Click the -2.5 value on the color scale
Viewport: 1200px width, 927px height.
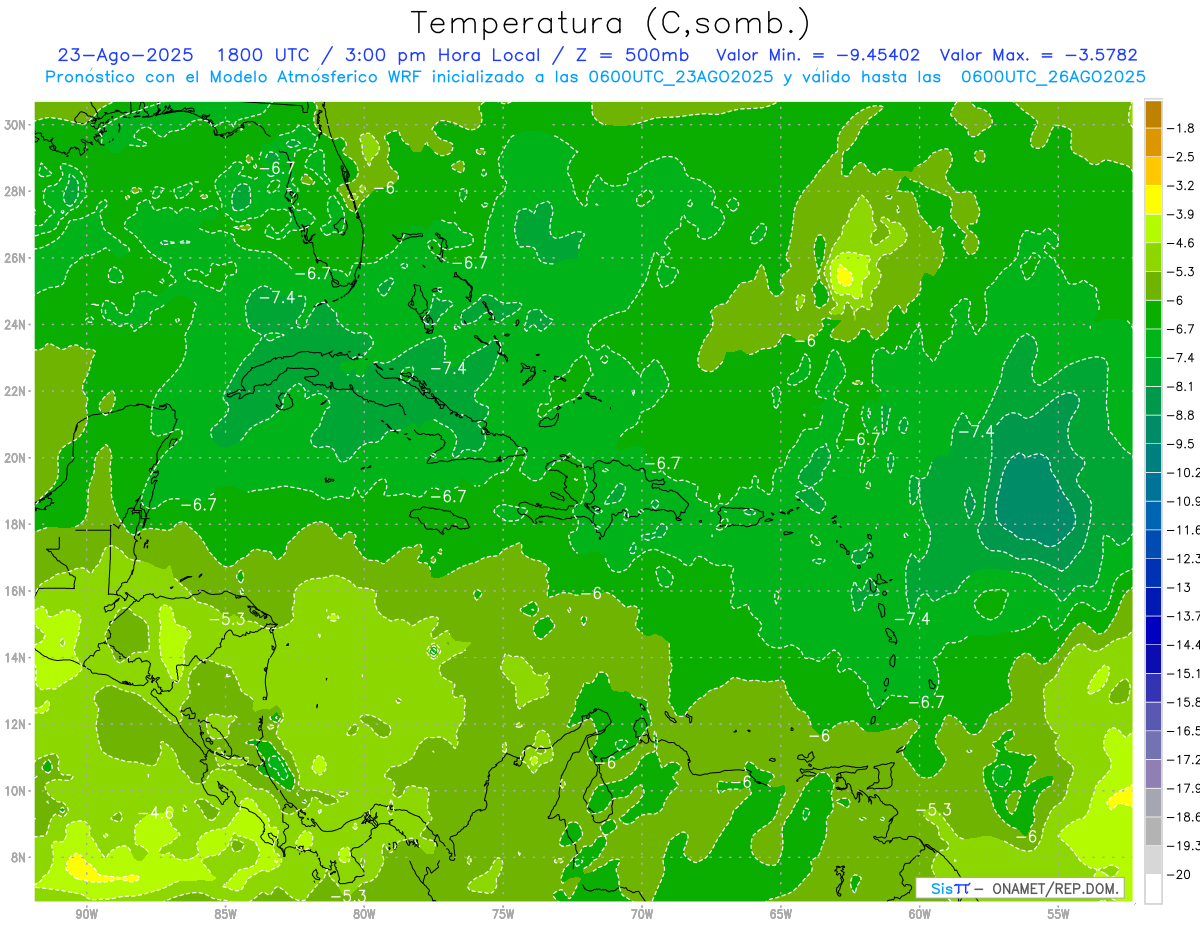[1183, 157]
